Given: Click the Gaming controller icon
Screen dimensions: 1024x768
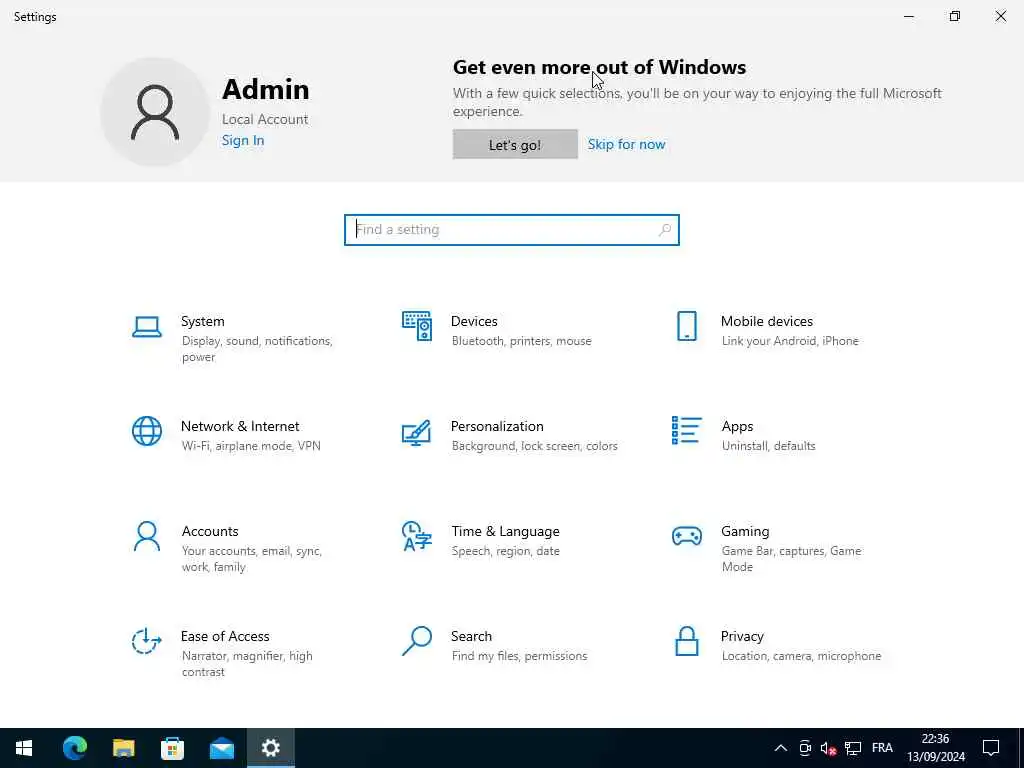Looking at the screenshot, I should (x=686, y=536).
